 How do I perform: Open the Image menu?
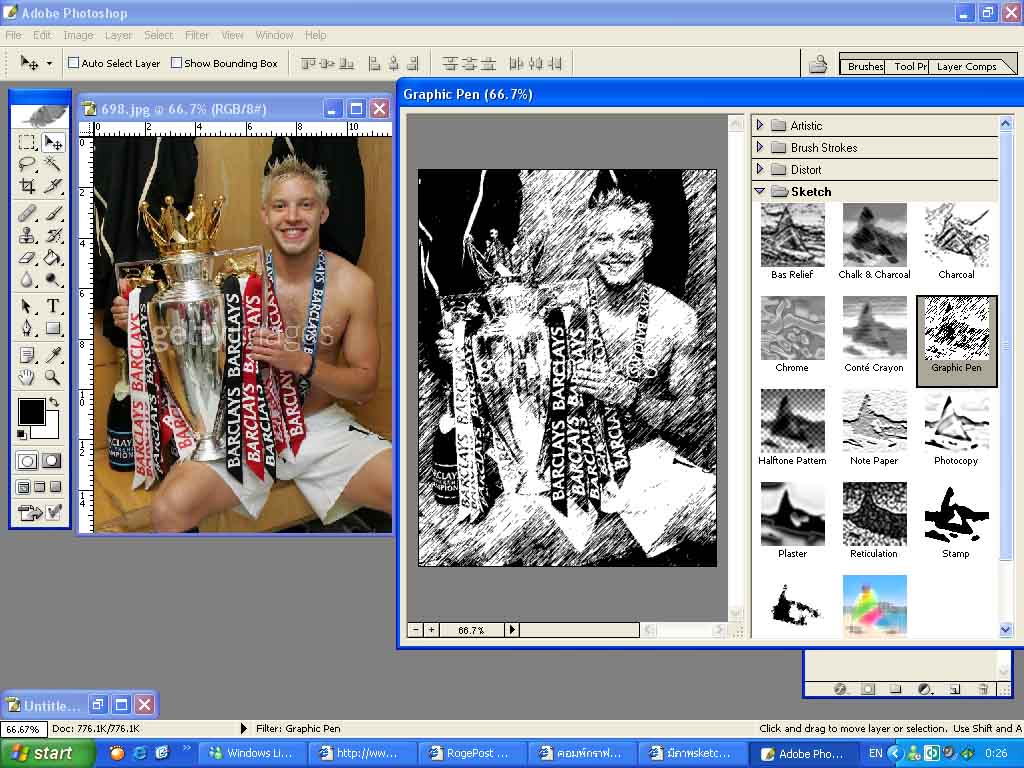tap(78, 35)
